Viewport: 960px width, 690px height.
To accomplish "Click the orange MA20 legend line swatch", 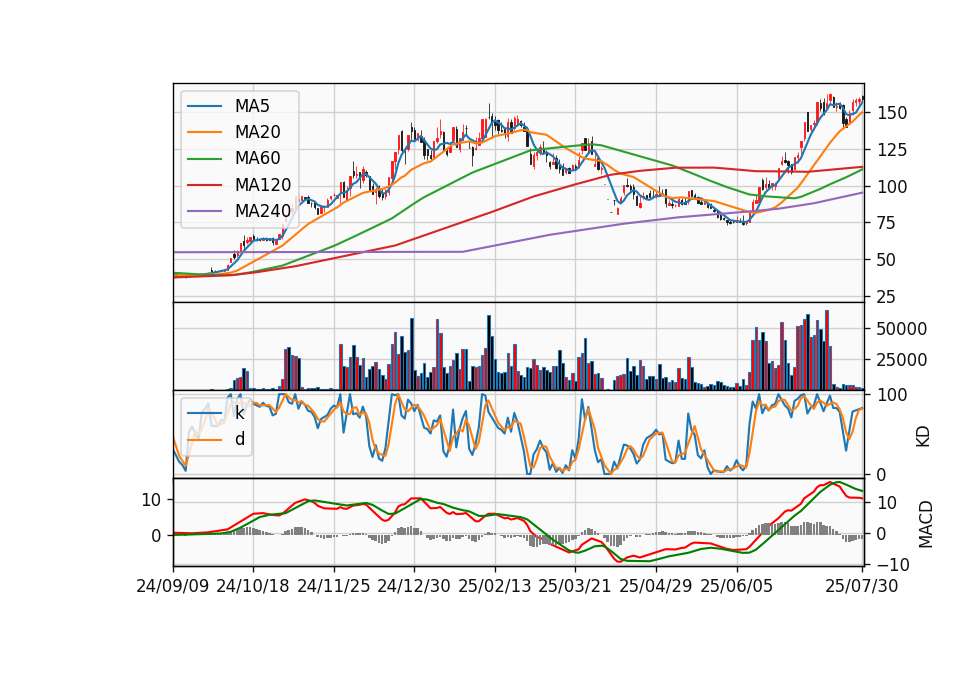I will (x=204, y=132).
